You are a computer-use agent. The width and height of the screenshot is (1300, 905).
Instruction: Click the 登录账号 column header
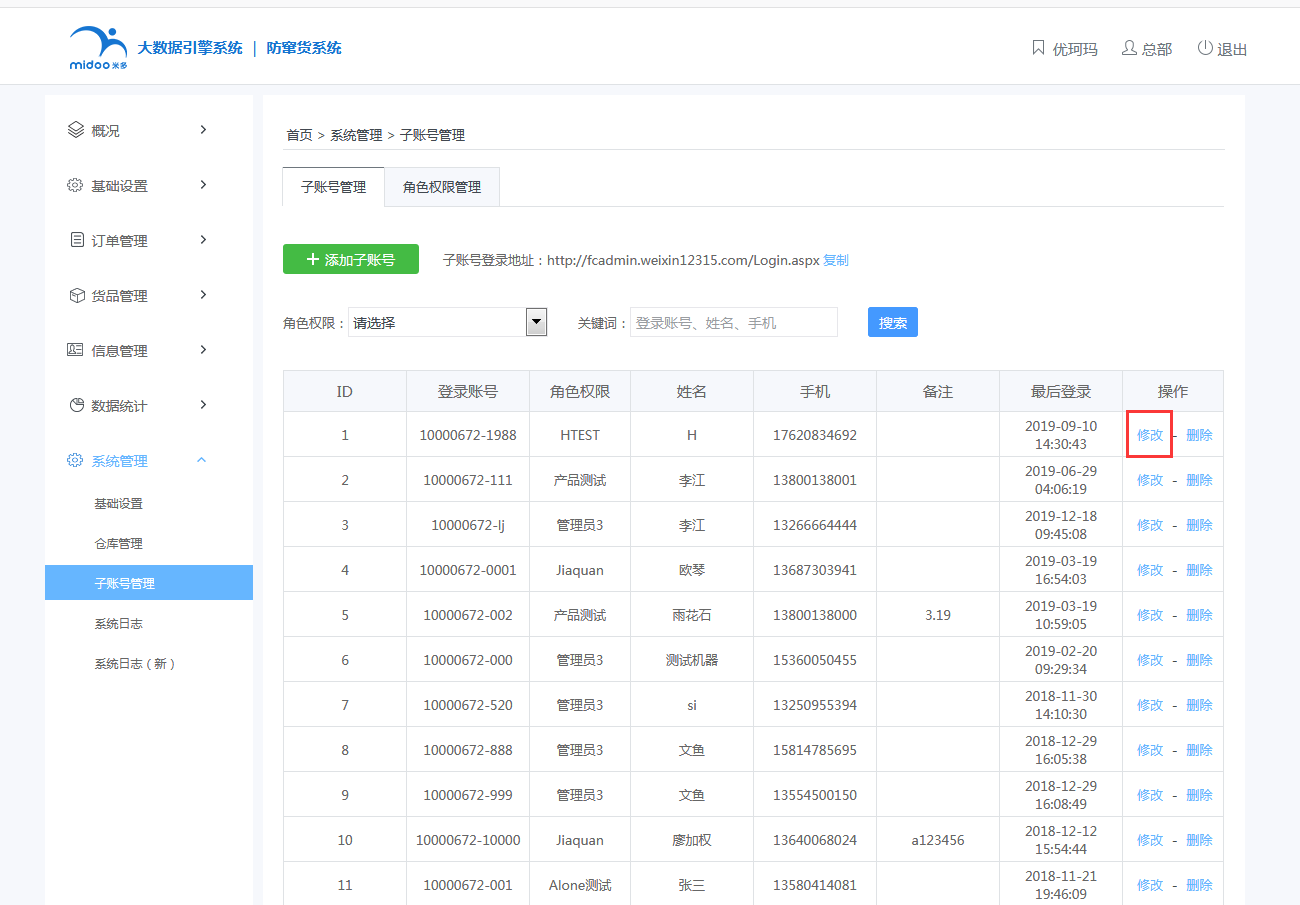click(468, 391)
